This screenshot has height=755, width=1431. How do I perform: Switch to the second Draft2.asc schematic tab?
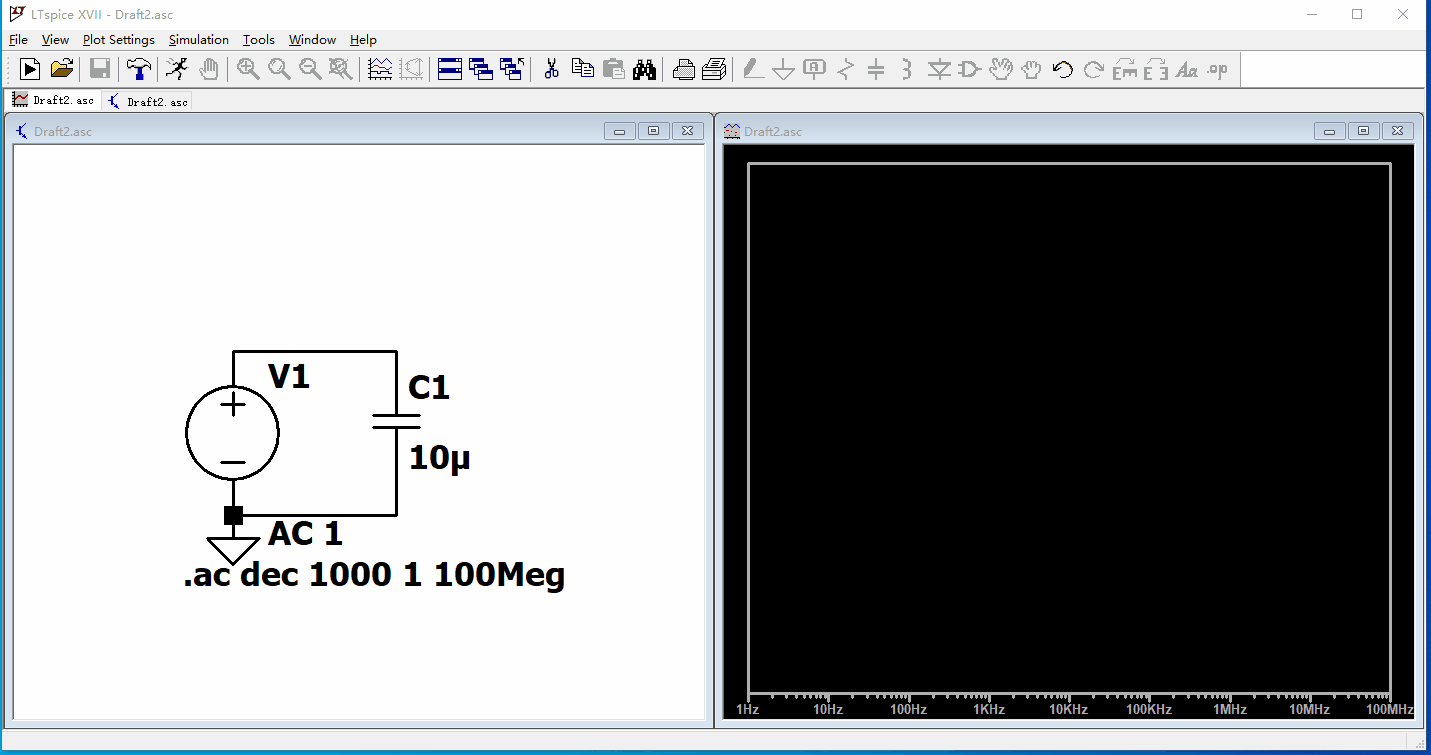pyautogui.click(x=147, y=101)
